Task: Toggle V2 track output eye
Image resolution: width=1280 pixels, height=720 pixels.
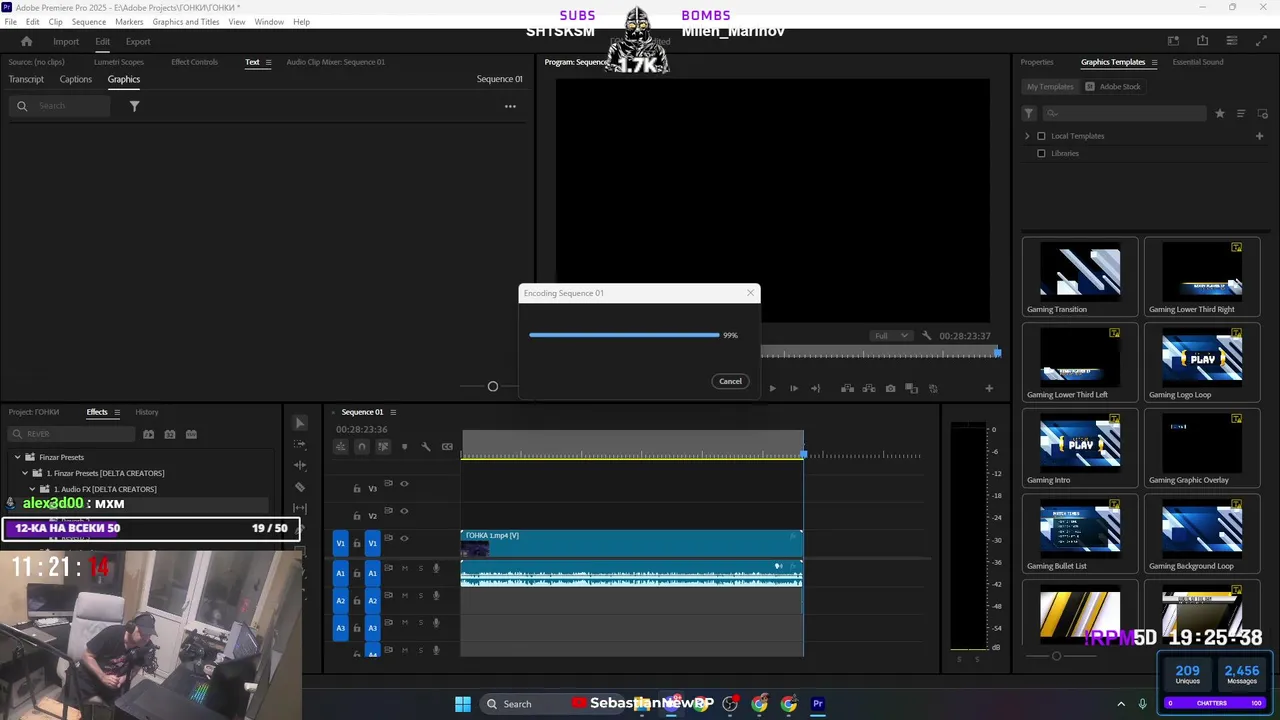Action: 404,511
